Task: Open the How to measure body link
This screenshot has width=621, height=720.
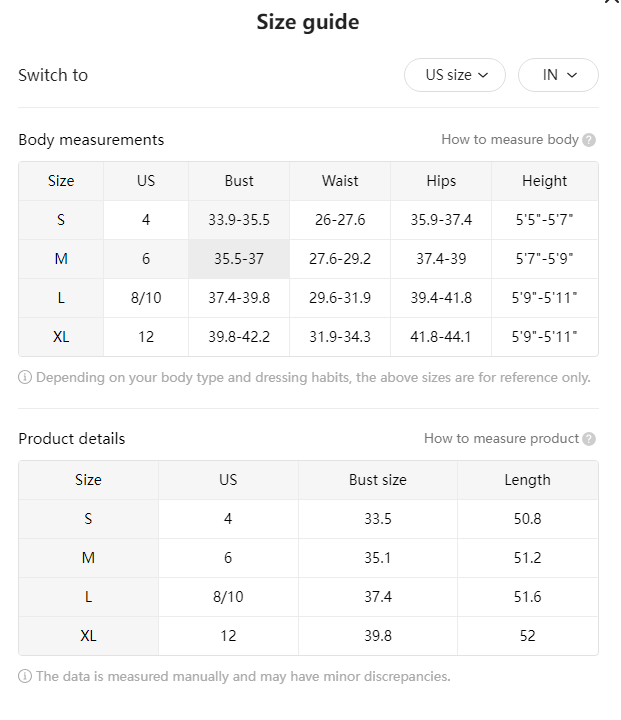Action: (510, 140)
